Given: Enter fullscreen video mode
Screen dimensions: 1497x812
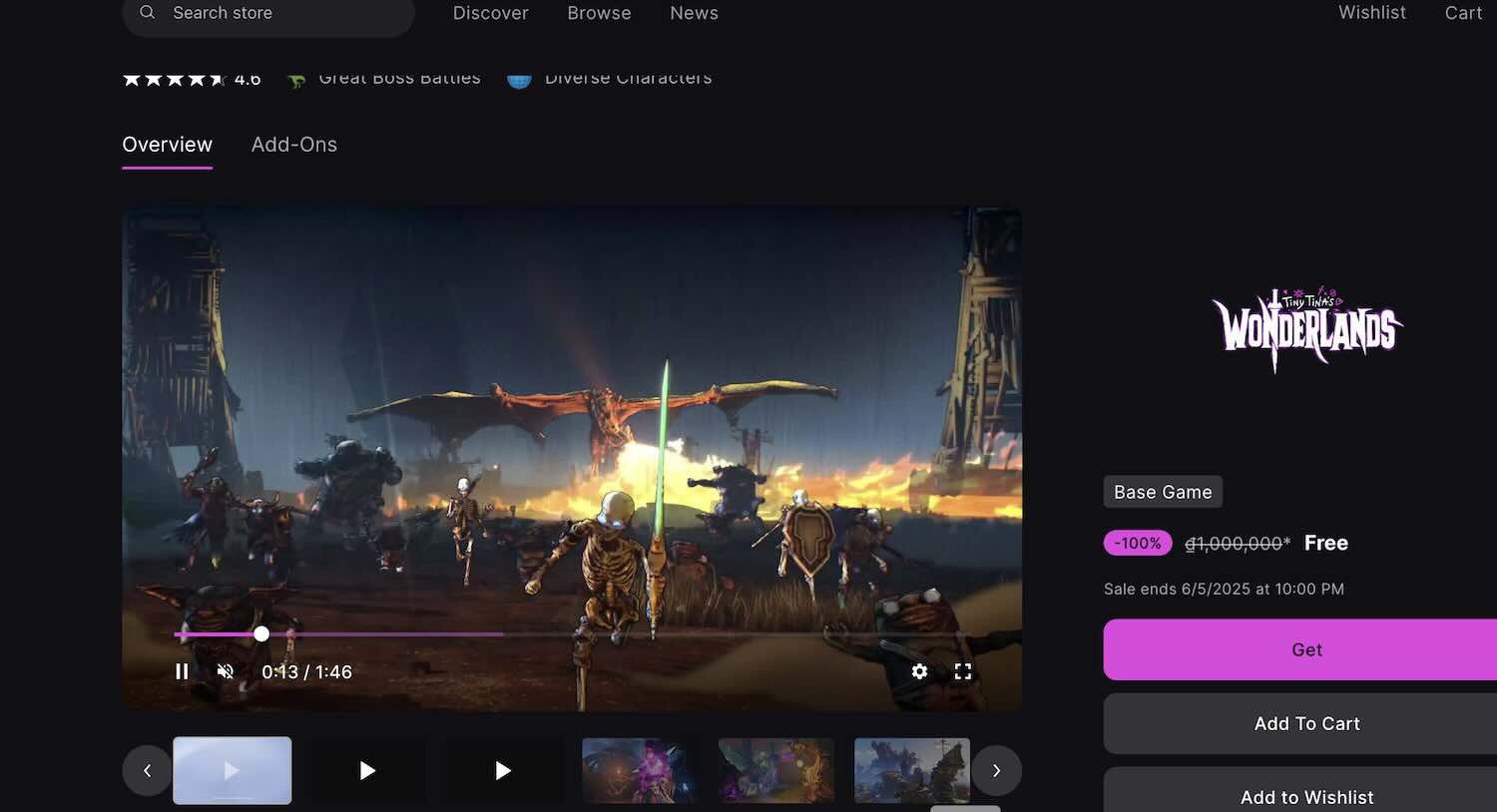Looking at the screenshot, I should coord(963,671).
